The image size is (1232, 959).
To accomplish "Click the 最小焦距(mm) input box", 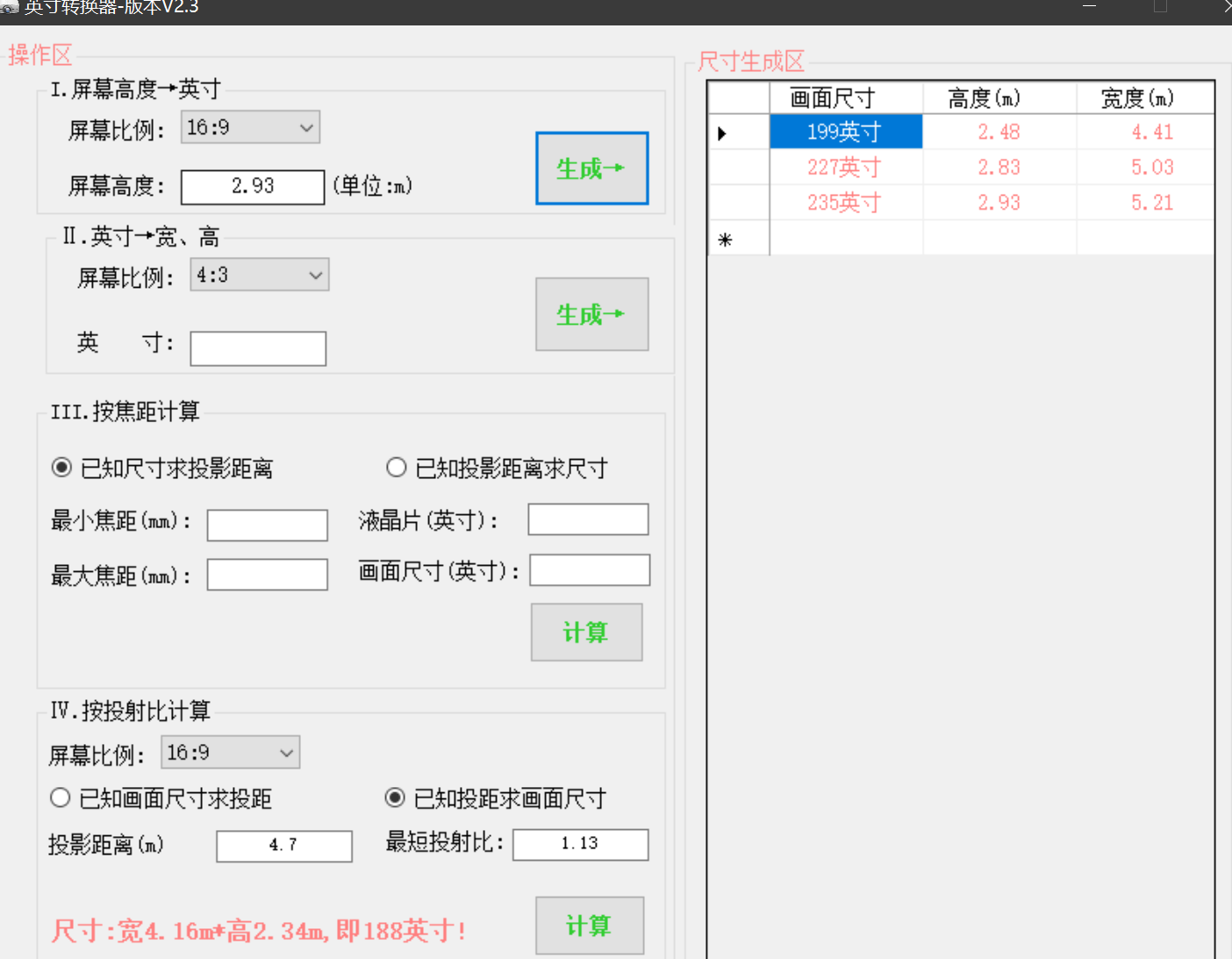I will (x=268, y=526).
